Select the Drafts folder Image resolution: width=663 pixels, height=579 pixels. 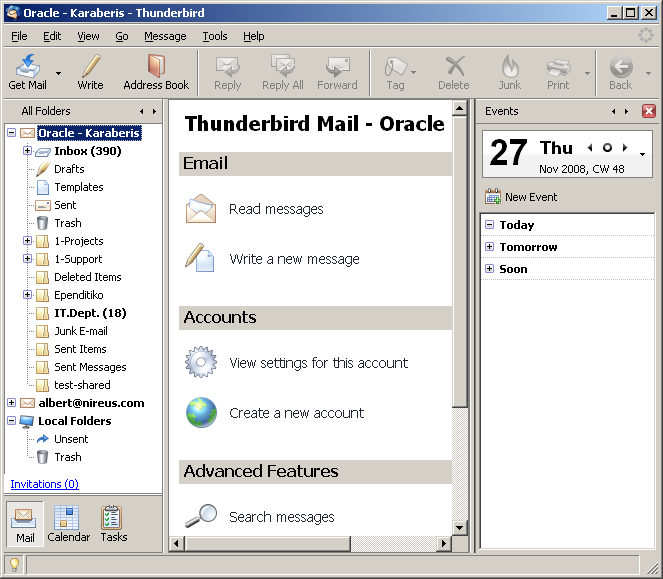pos(69,169)
